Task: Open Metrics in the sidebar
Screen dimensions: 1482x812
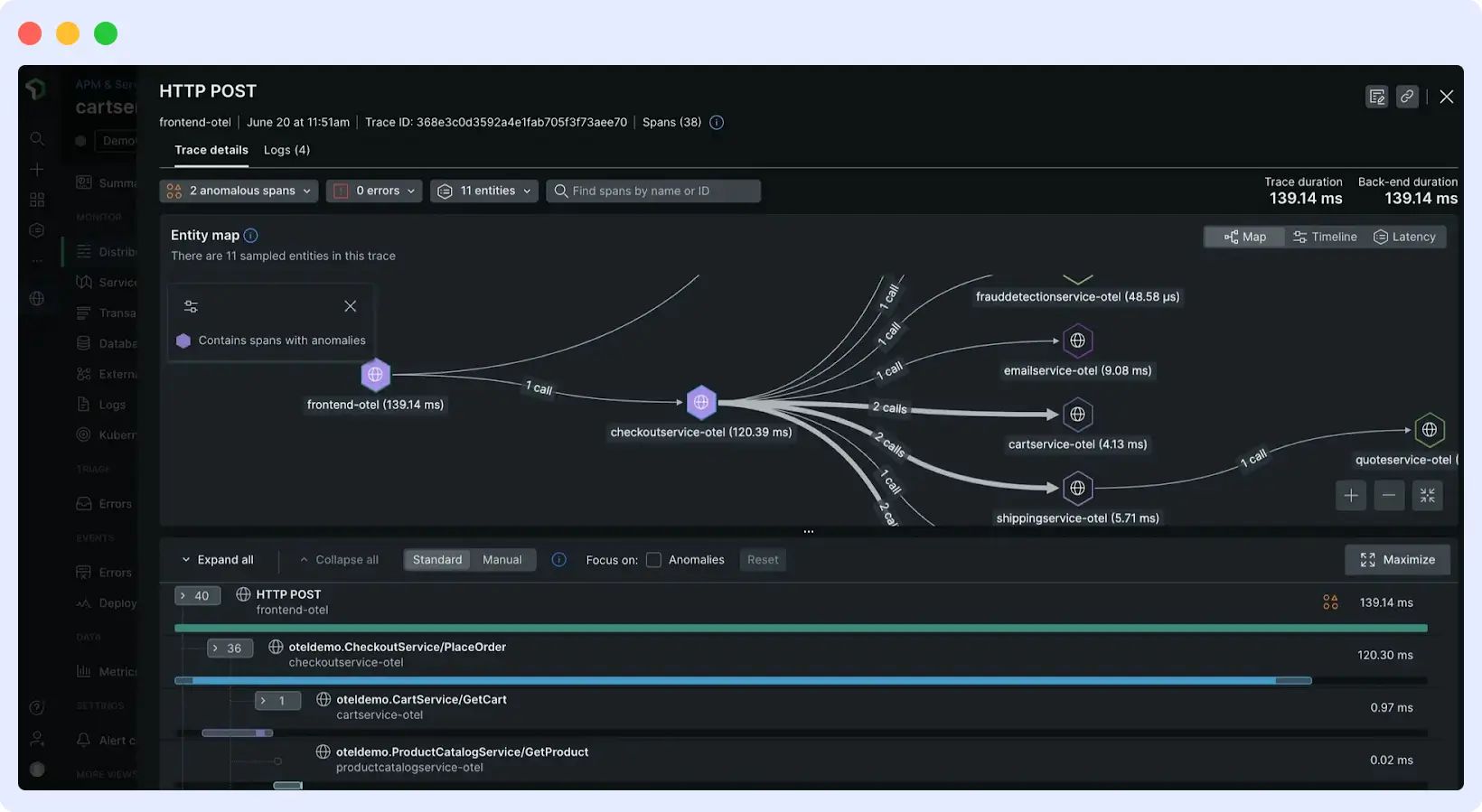Action: coord(107,672)
